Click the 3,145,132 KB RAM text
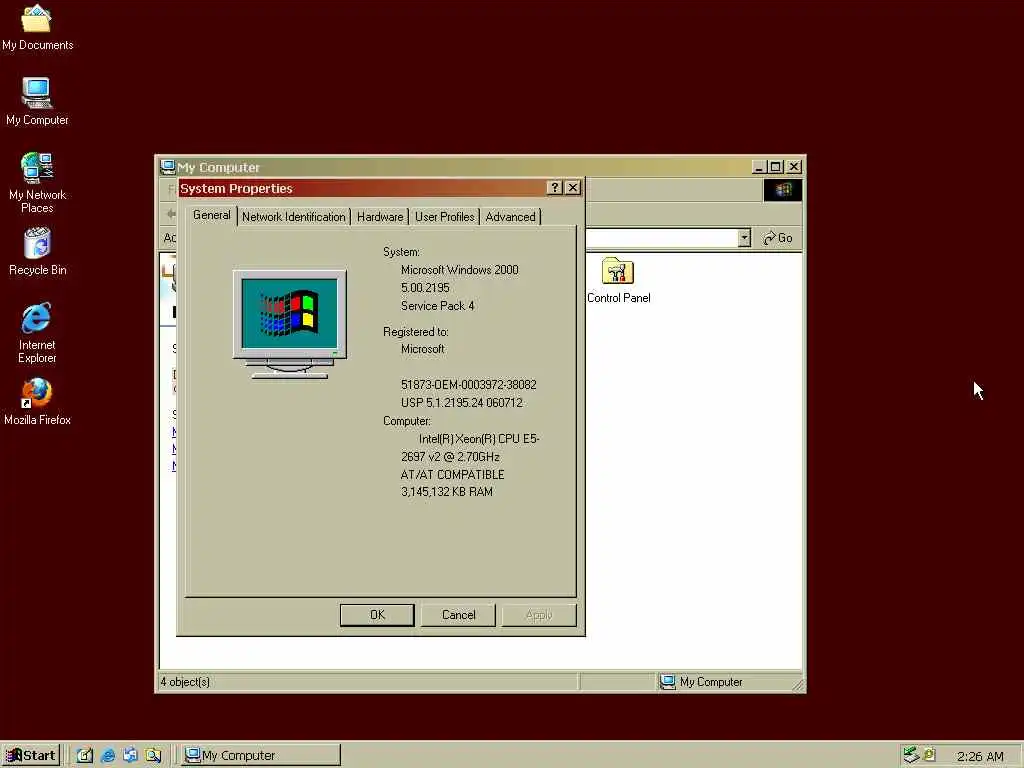The height and width of the screenshot is (768, 1024). click(447, 492)
